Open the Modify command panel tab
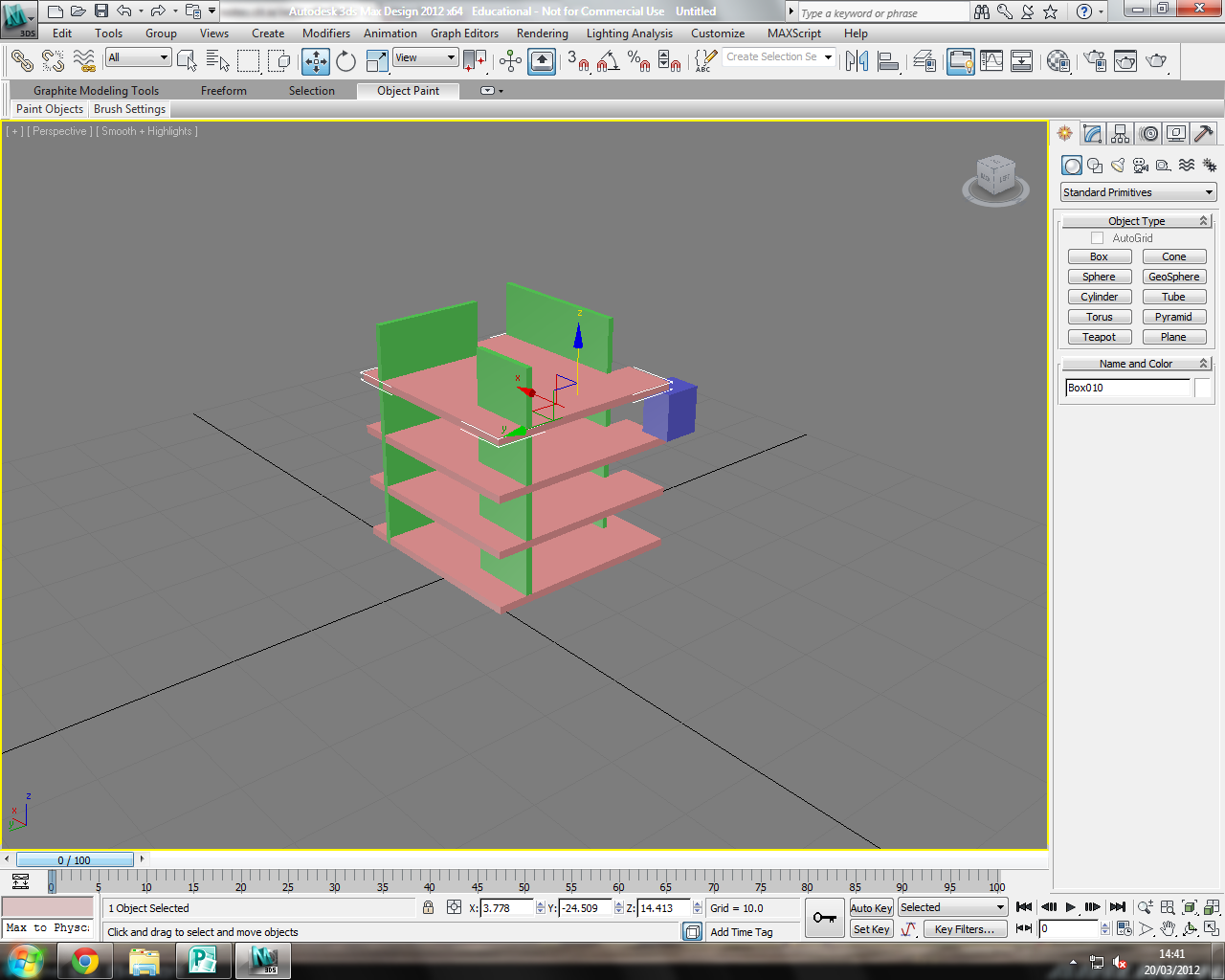The height and width of the screenshot is (980, 1225). pos(1092,134)
